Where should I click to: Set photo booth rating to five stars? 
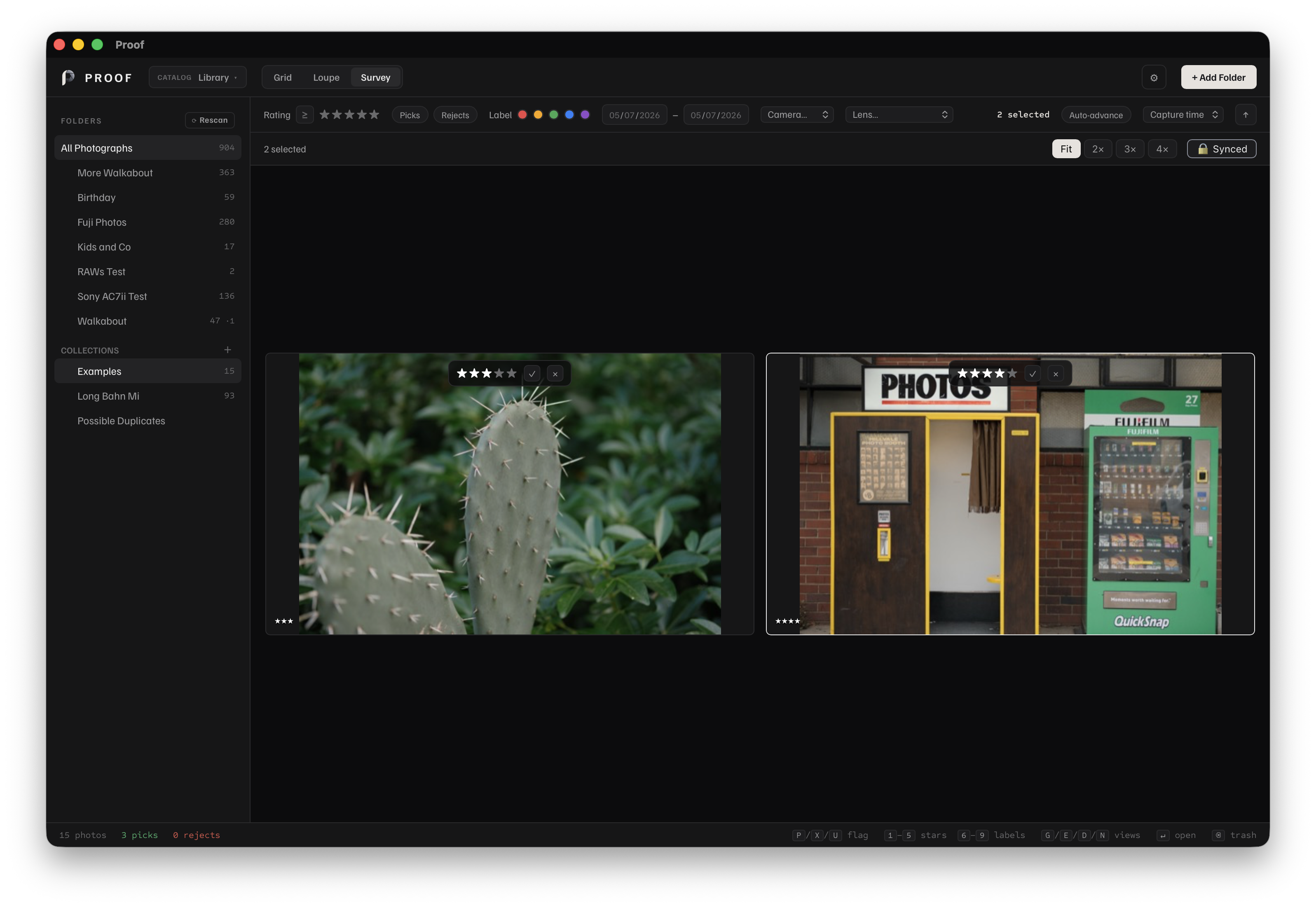click(x=1012, y=373)
